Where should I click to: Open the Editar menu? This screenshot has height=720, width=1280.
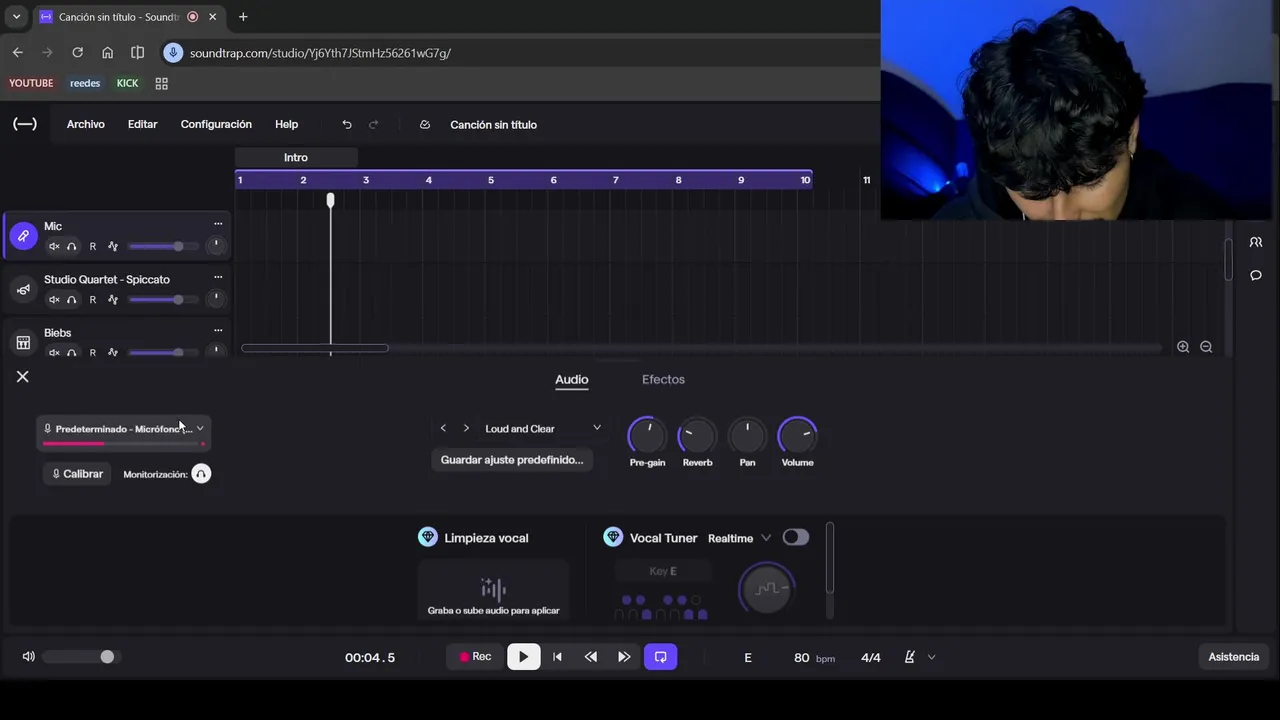143,124
